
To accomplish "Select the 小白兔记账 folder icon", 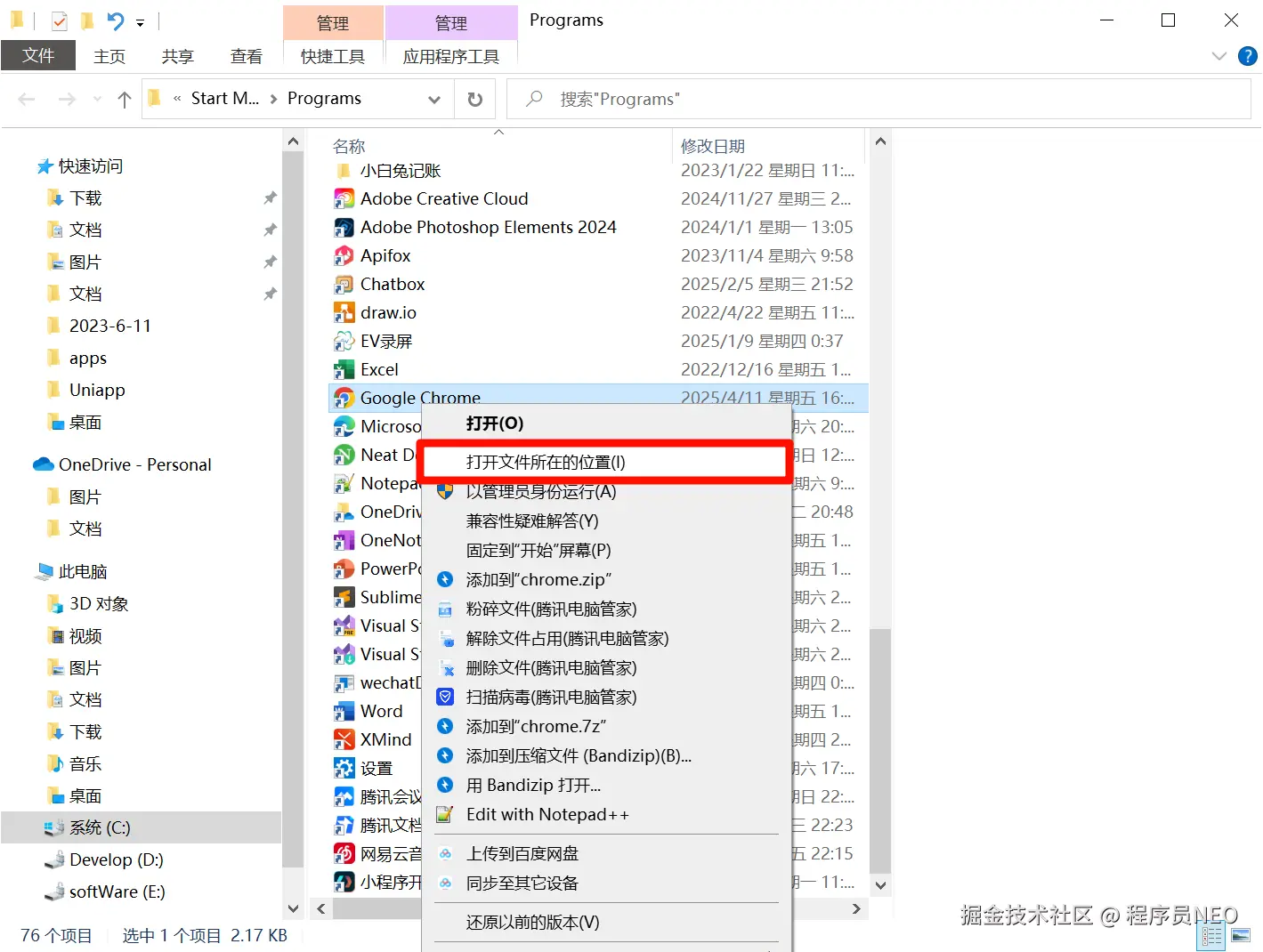I will (x=344, y=170).
